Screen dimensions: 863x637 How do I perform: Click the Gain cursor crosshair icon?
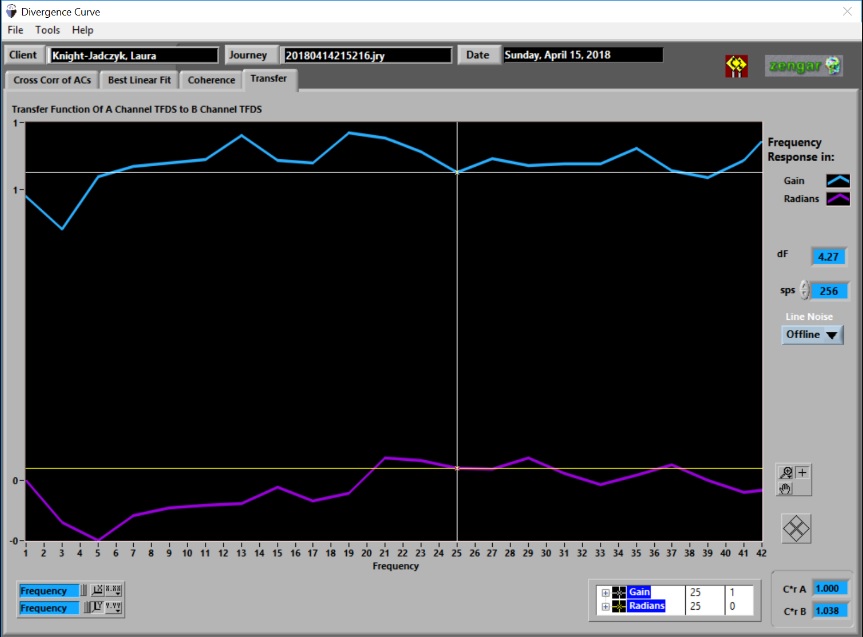coord(620,592)
